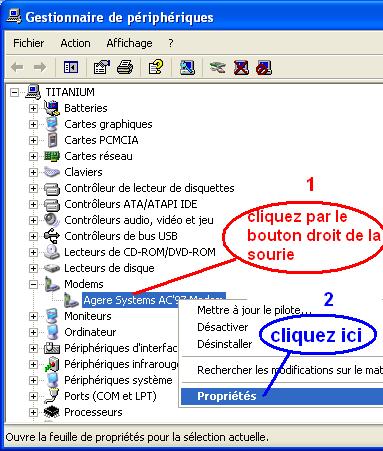This screenshot has height=451, width=383.
Task: Expand the Ordinateur node
Action: click(33, 332)
